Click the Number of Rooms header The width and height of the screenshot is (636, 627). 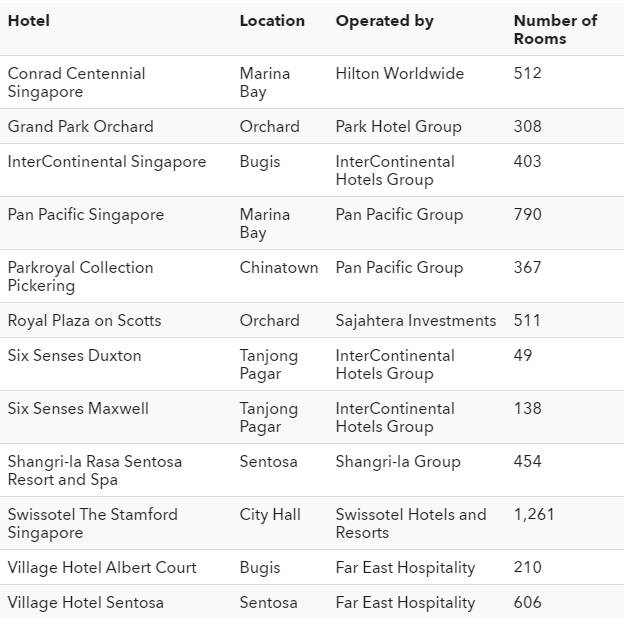pyautogui.click(x=555, y=29)
